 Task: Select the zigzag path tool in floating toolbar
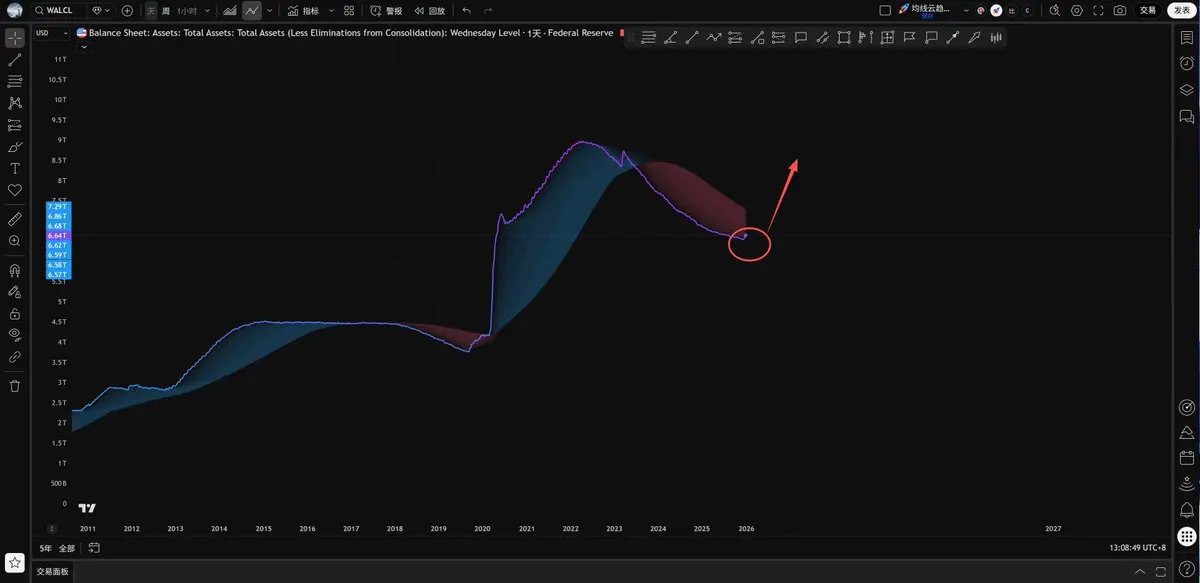713,38
